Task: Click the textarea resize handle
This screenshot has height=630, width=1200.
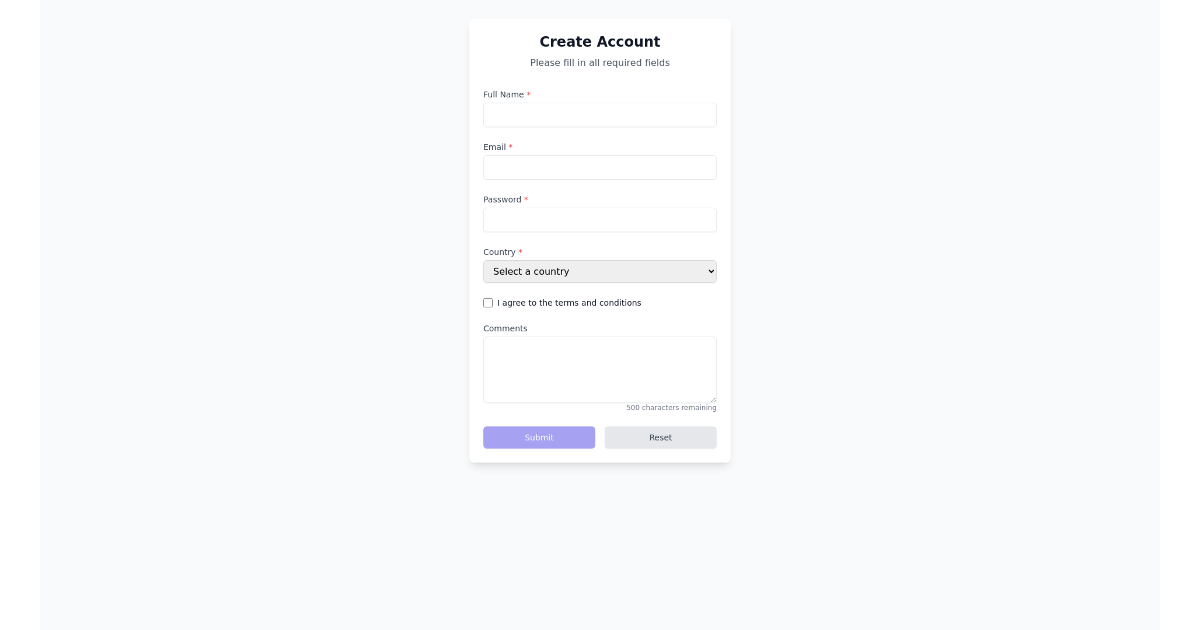Action: (713, 398)
